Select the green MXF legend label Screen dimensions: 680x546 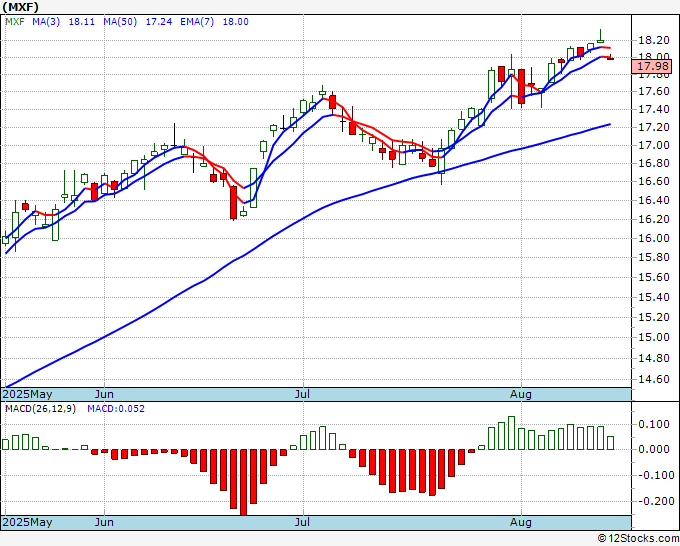15,22
